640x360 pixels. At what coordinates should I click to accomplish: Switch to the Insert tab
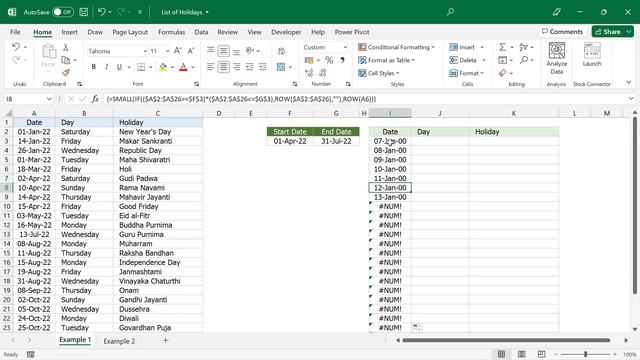69,32
